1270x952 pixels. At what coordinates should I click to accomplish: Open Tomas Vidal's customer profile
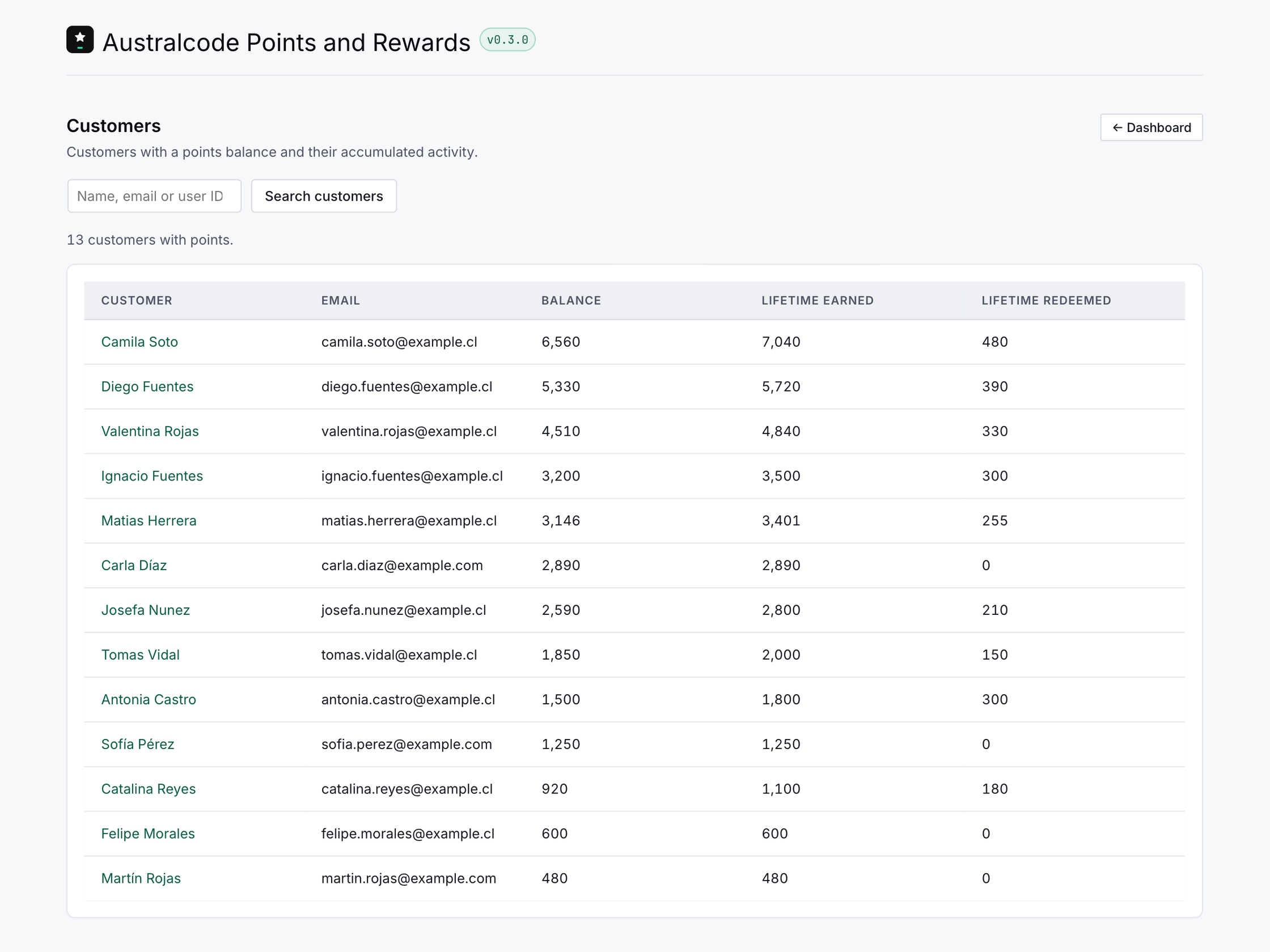(140, 655)
